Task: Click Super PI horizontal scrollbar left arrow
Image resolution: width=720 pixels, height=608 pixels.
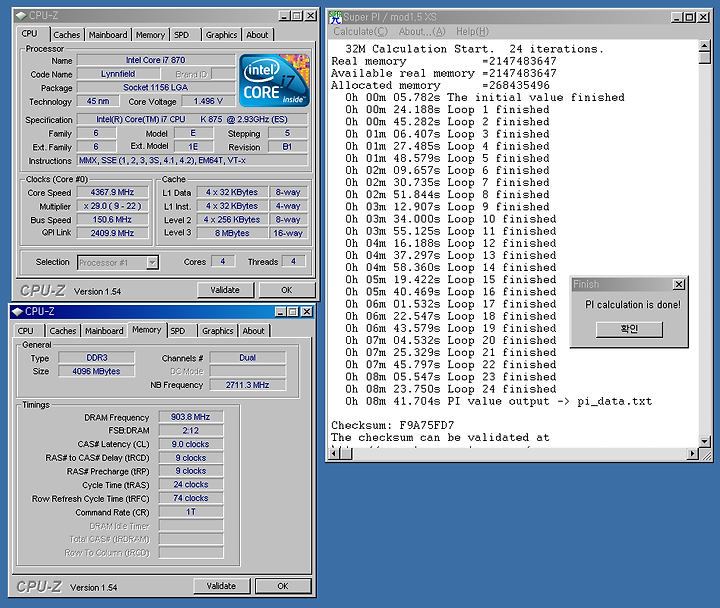Action: click(x=336, y=454)
